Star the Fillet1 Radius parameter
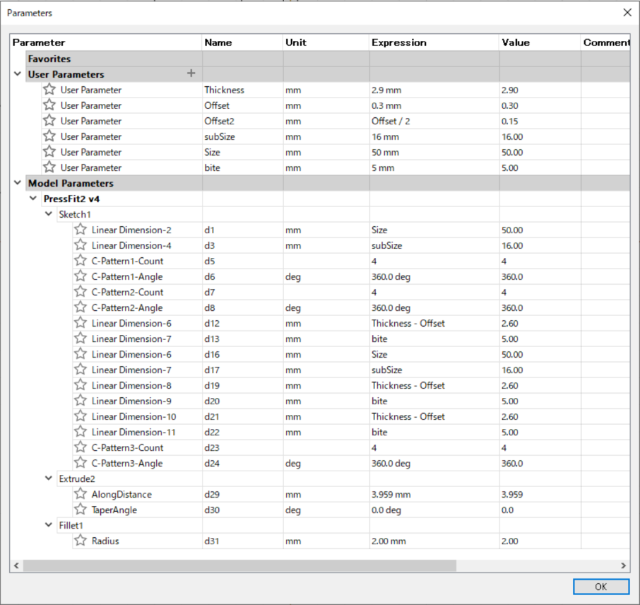Viewport: 640px width, 605px height. [80, 540]
